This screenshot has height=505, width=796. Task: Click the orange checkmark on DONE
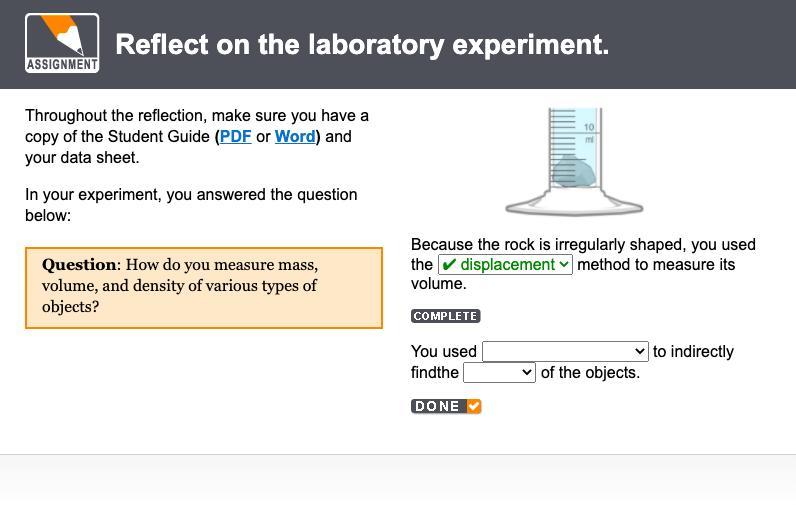pyautogui.click(x=474, y=406)
